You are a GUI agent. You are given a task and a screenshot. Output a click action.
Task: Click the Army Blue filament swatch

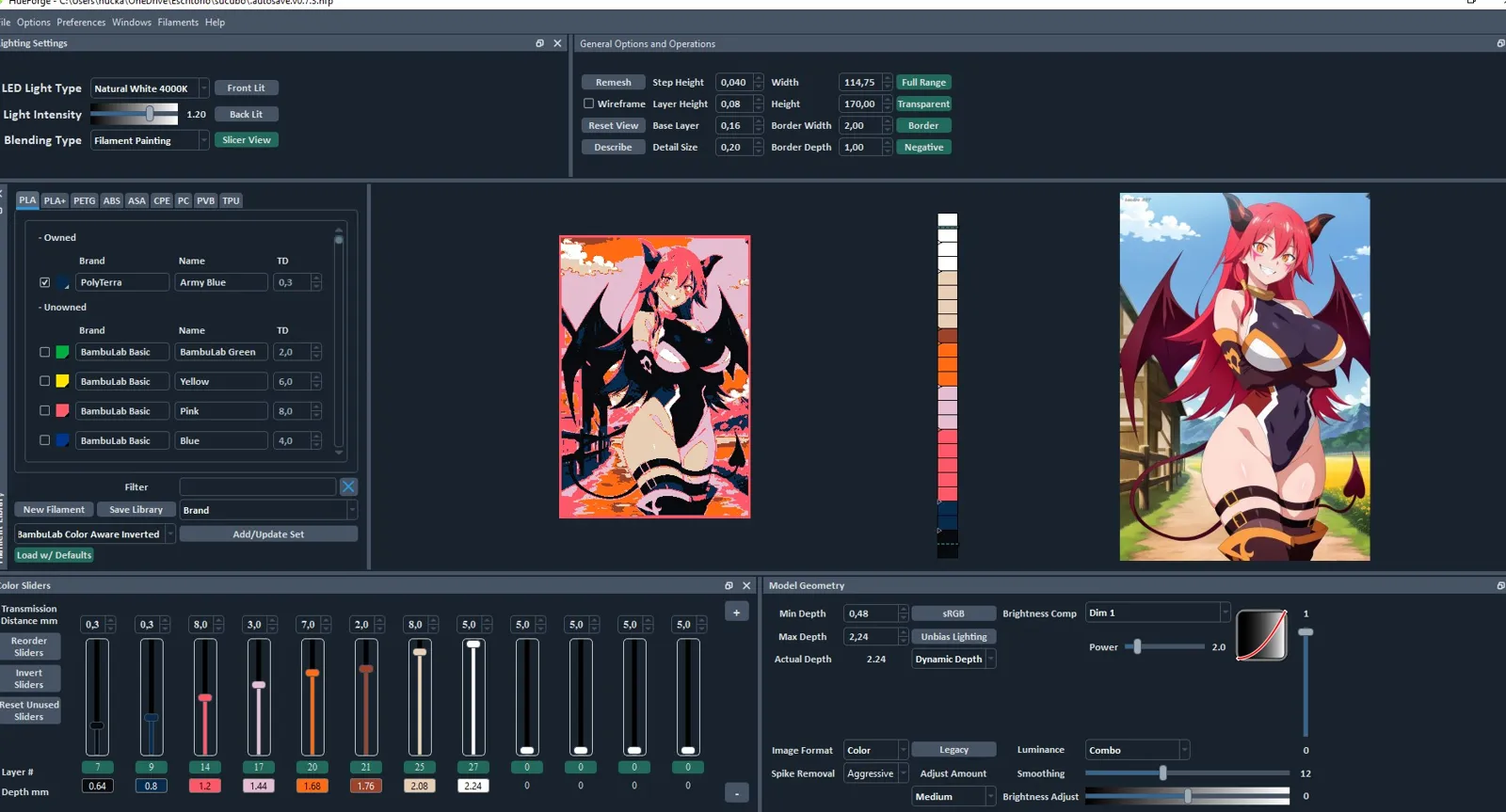(x=62, y=282)
